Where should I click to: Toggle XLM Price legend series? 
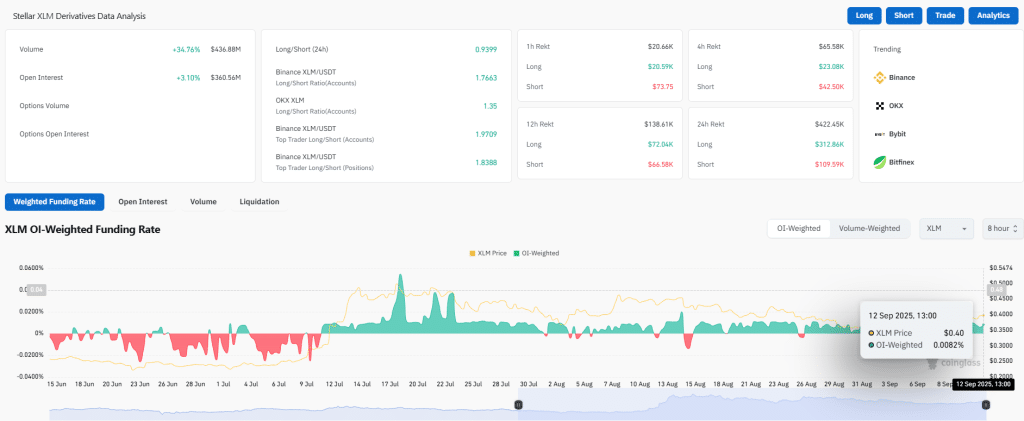click(x=489, y=253)
